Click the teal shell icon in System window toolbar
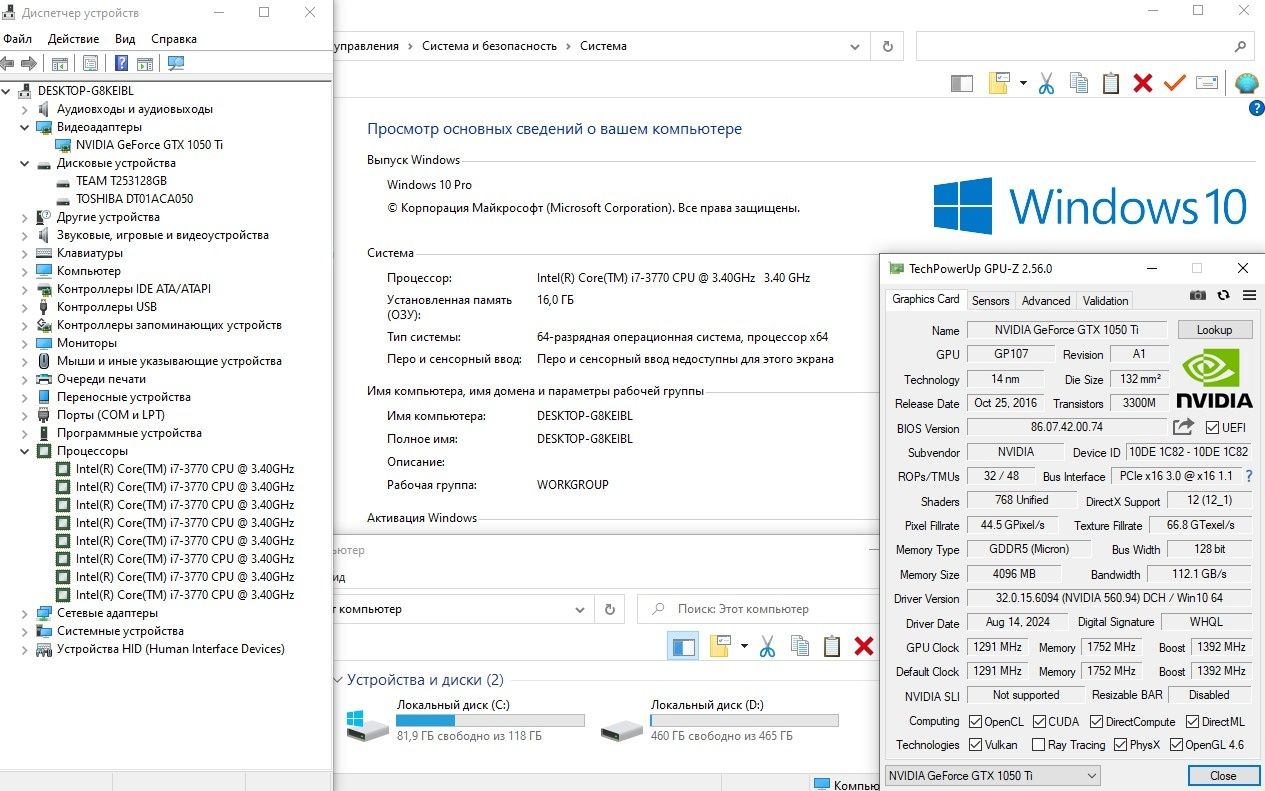 tap(1246, 83)
